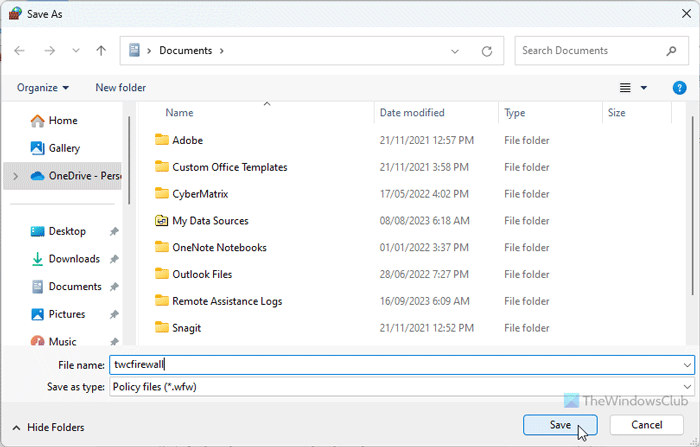Open the help question mark icon
This screenshot has width=700, height=447.
click(679, 88)
